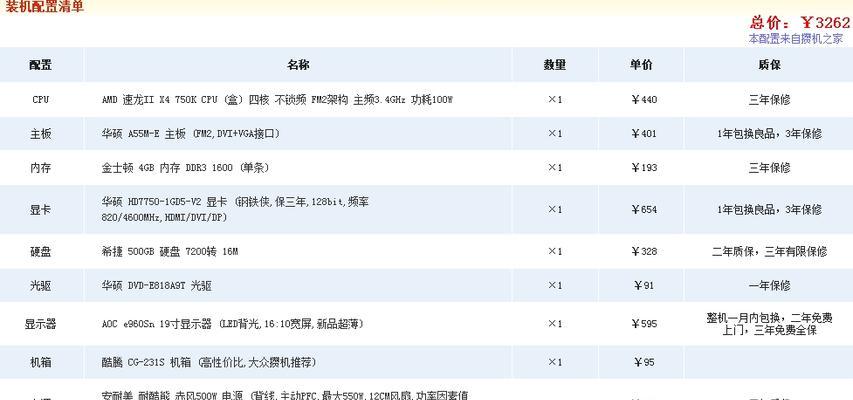Click the CG-231S 机箱 name
853x400 pixels.
coord(209,362)
